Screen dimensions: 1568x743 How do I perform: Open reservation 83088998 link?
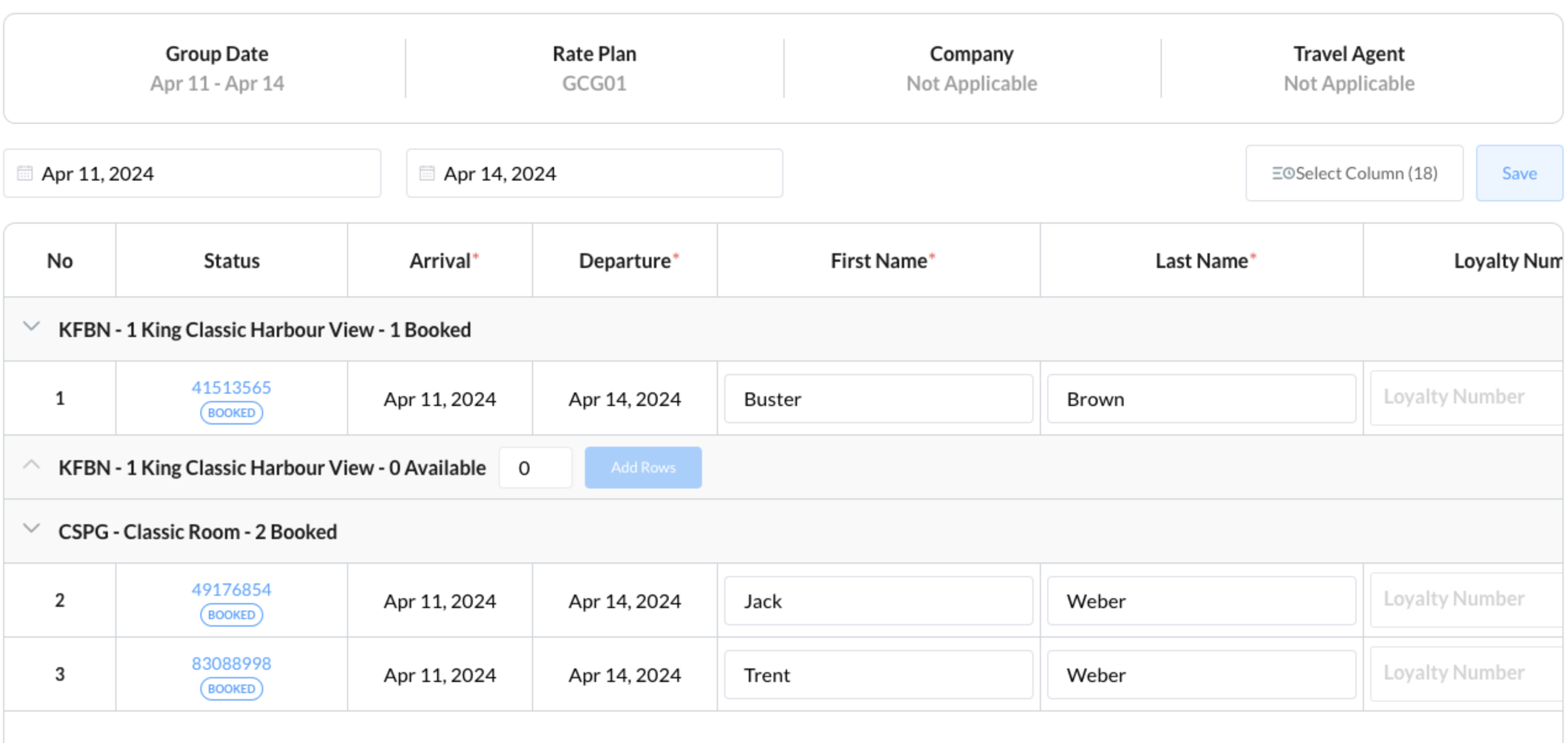point(231,664)
